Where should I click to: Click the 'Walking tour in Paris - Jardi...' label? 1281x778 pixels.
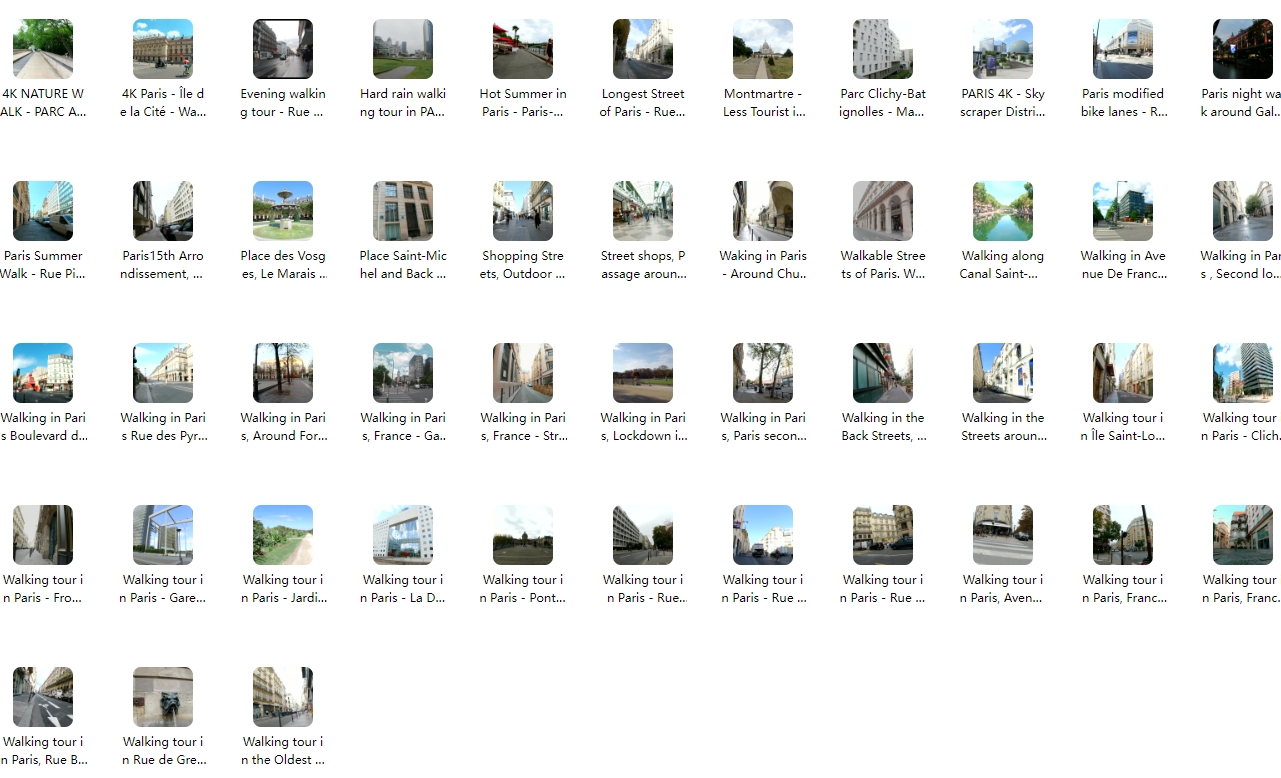click(283, 589)
